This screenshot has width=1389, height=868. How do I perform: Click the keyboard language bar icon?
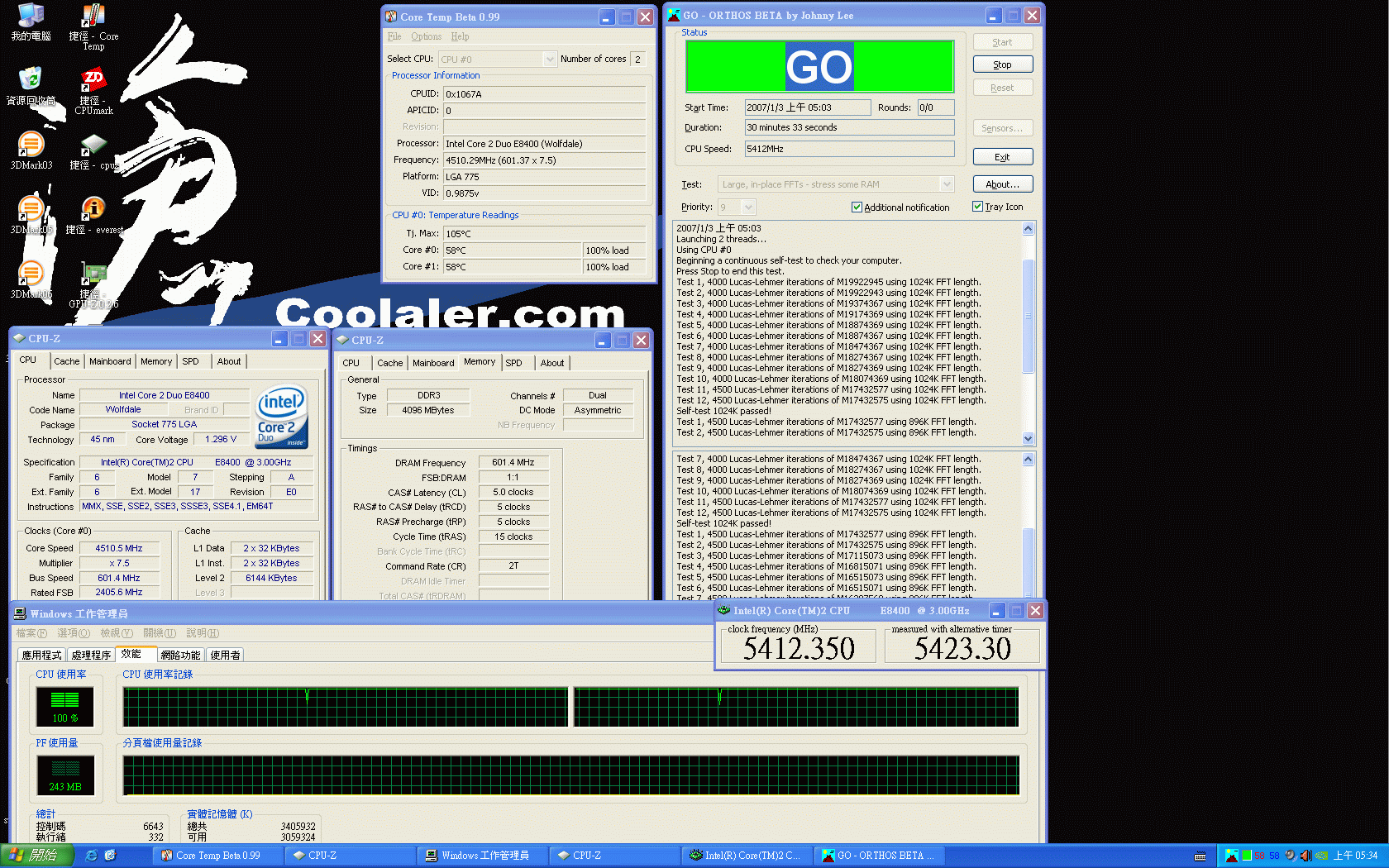click(1200, 856)
